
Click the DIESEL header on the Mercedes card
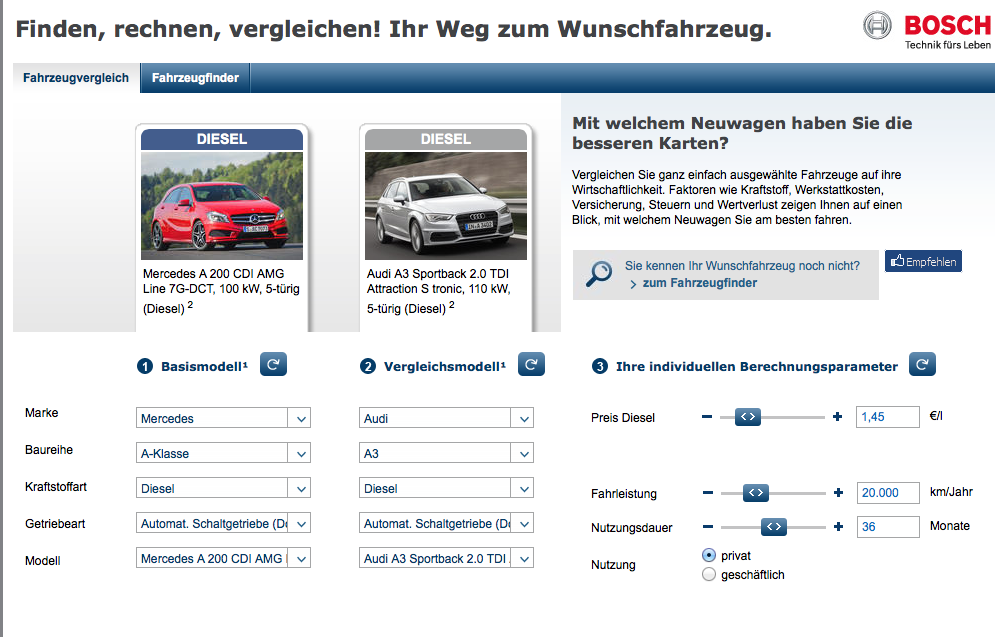[x=221, y=139]
